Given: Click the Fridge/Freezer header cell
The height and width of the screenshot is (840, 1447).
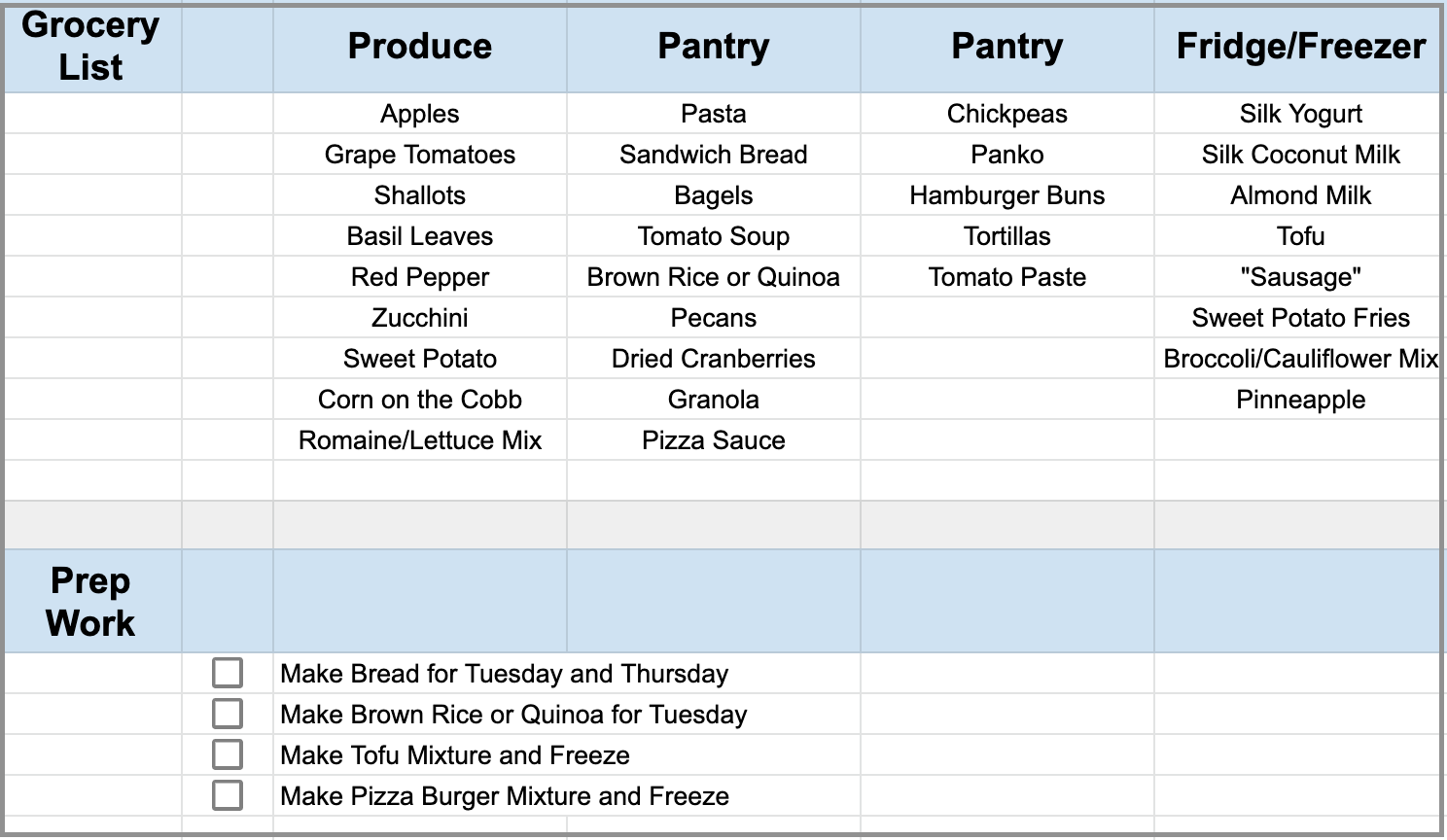Looking at the screenshot, I should click(1300, 47).
